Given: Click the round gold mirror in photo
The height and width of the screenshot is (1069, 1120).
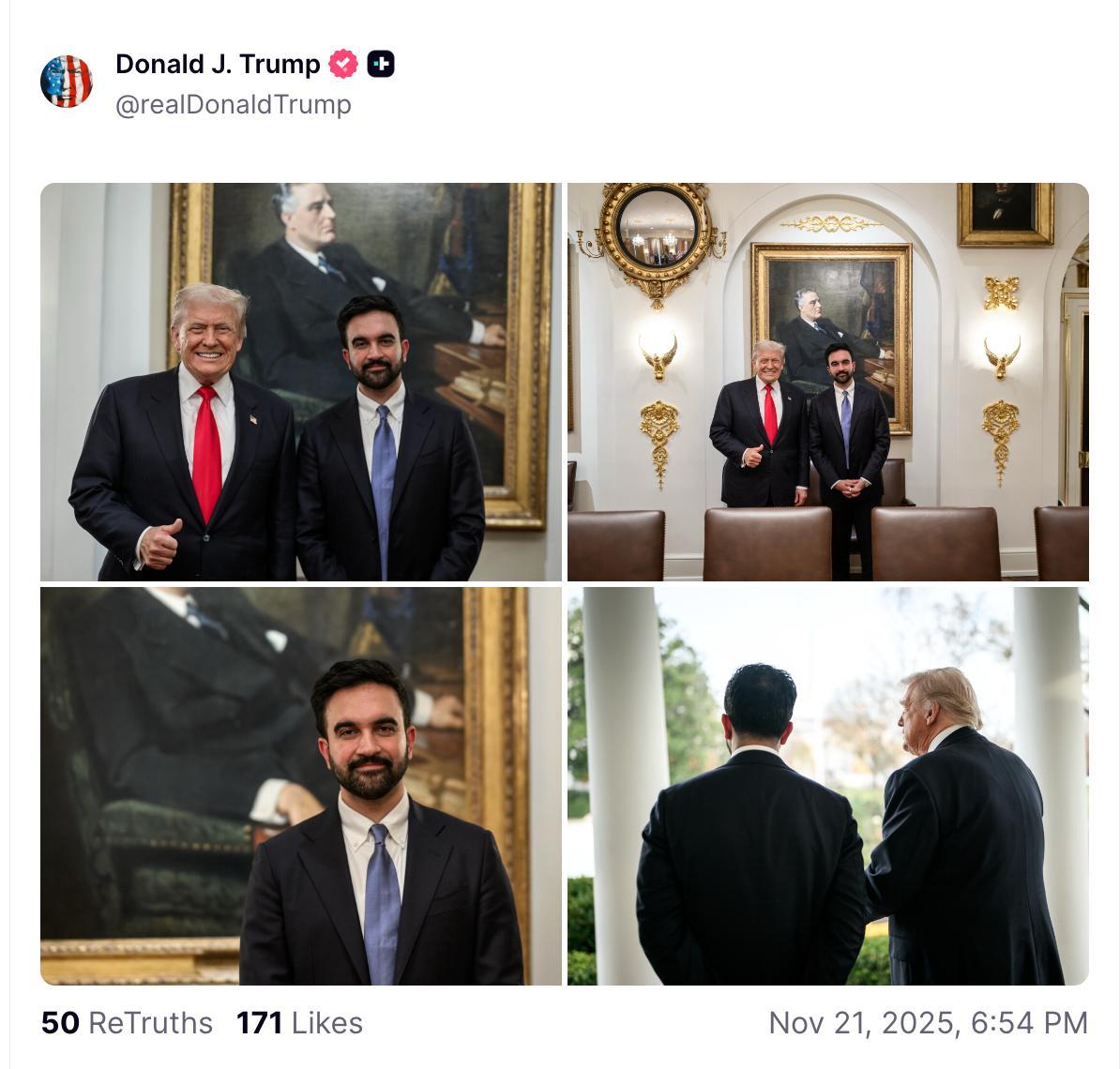Looking at the screenshot, I should (x=657, y=229).
